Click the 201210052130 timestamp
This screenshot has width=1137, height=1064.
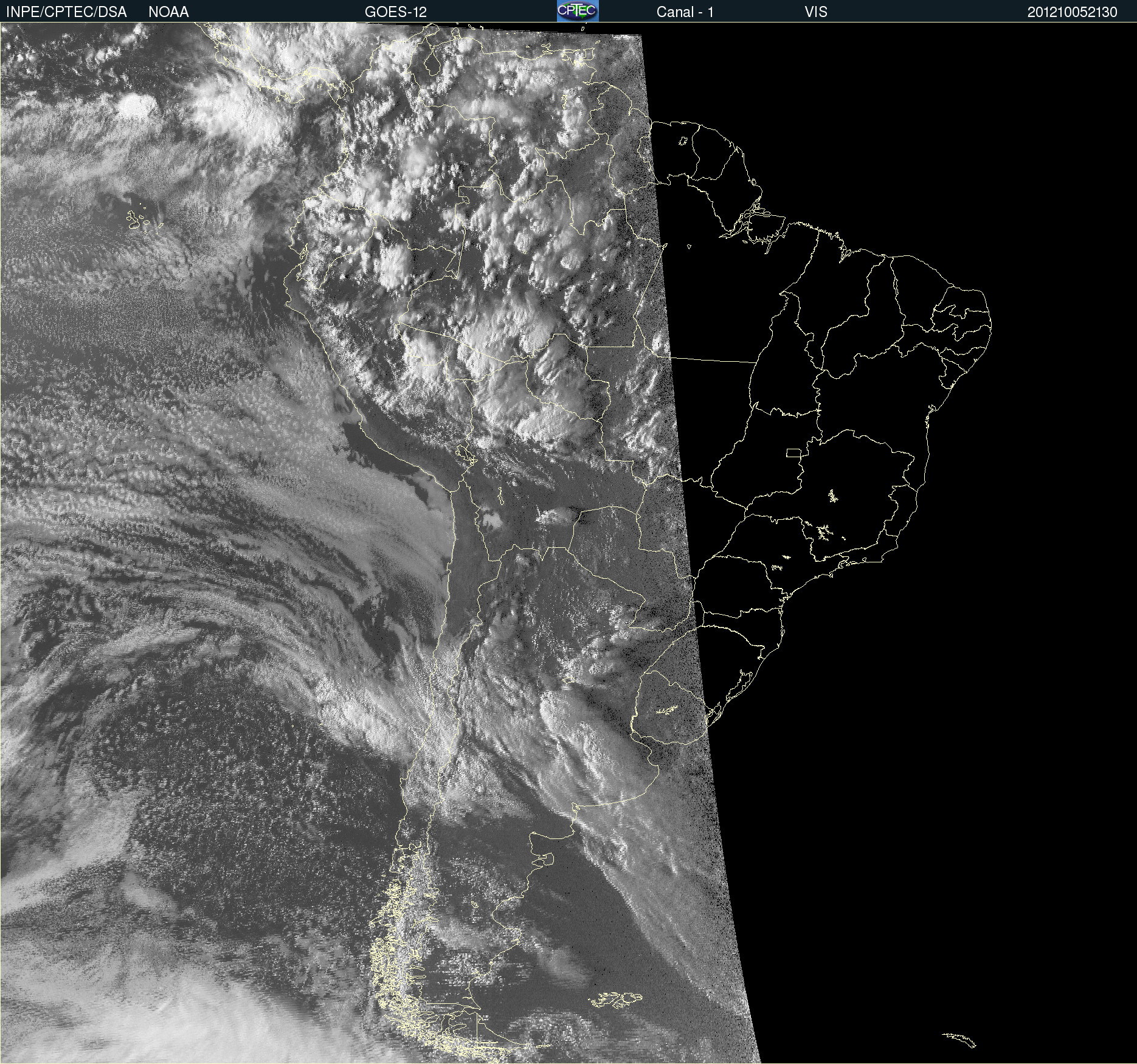point(1072,12)
